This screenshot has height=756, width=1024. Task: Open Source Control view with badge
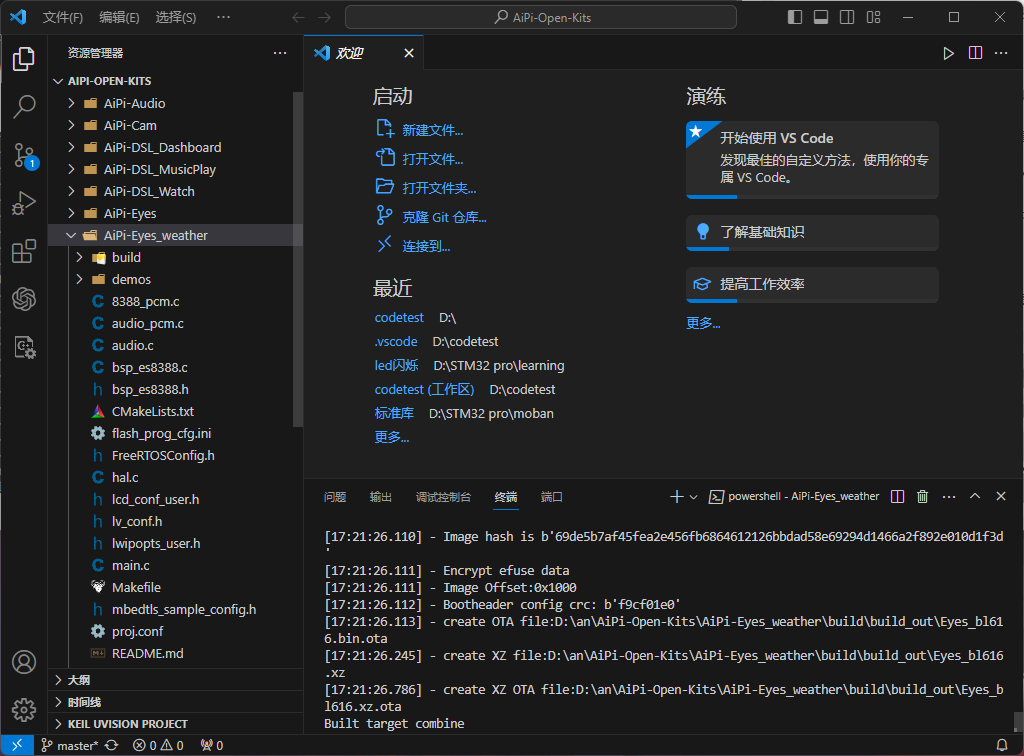pyautogui.click(x=24, y=155)
